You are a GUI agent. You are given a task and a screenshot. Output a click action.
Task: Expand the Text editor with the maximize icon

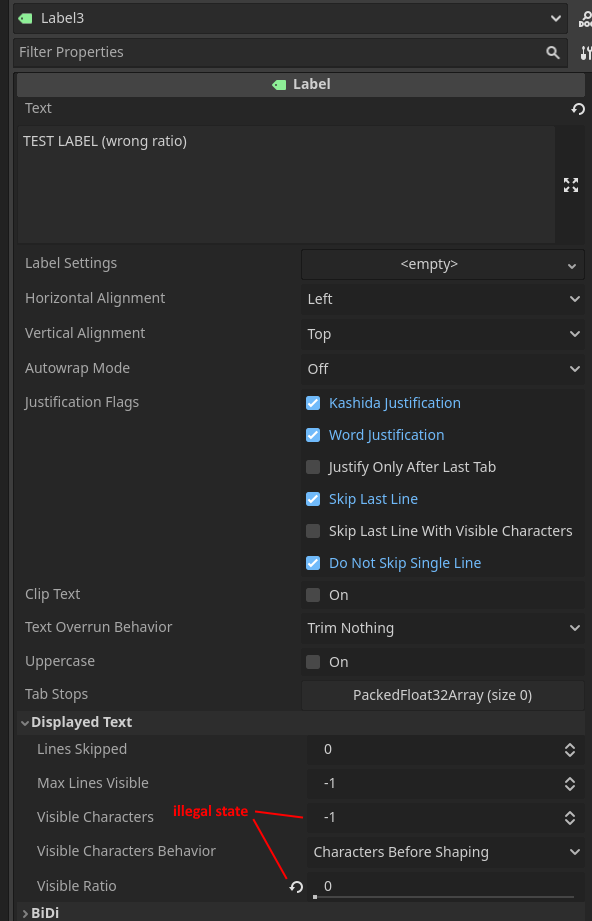(571, 185)
